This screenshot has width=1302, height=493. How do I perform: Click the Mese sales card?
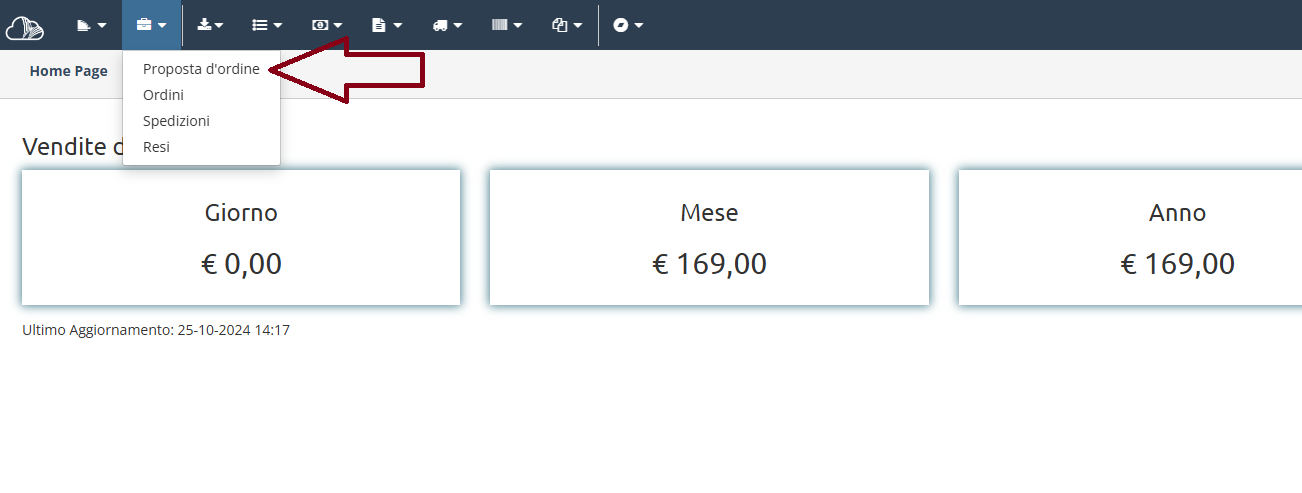709,237
